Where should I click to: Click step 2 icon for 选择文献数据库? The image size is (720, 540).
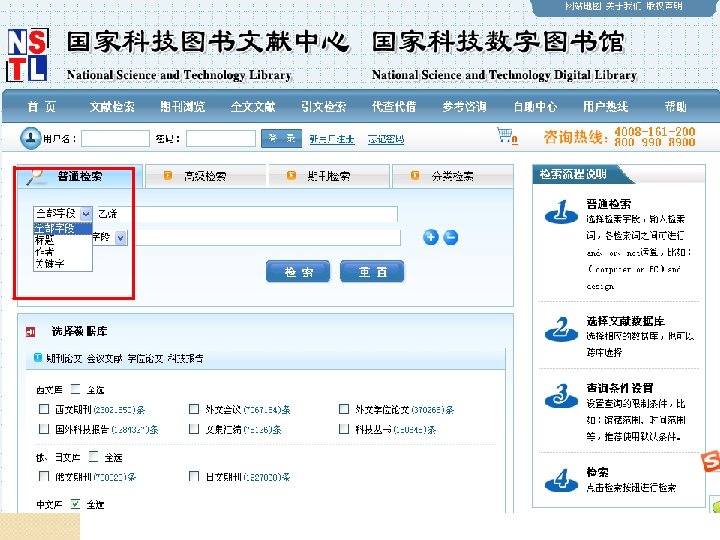tap(561, 329)
